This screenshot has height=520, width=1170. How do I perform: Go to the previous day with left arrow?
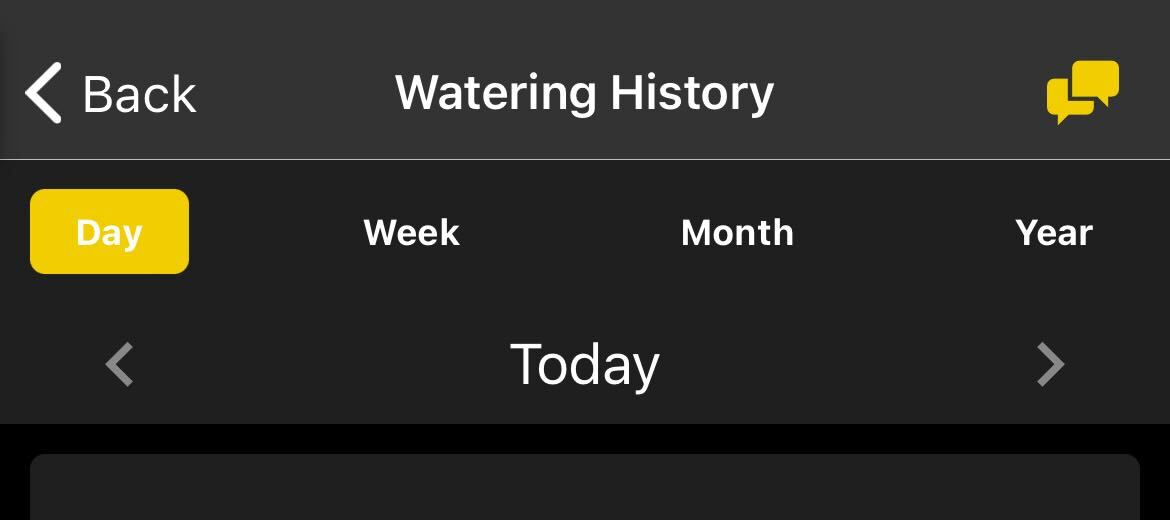(120, 364)
